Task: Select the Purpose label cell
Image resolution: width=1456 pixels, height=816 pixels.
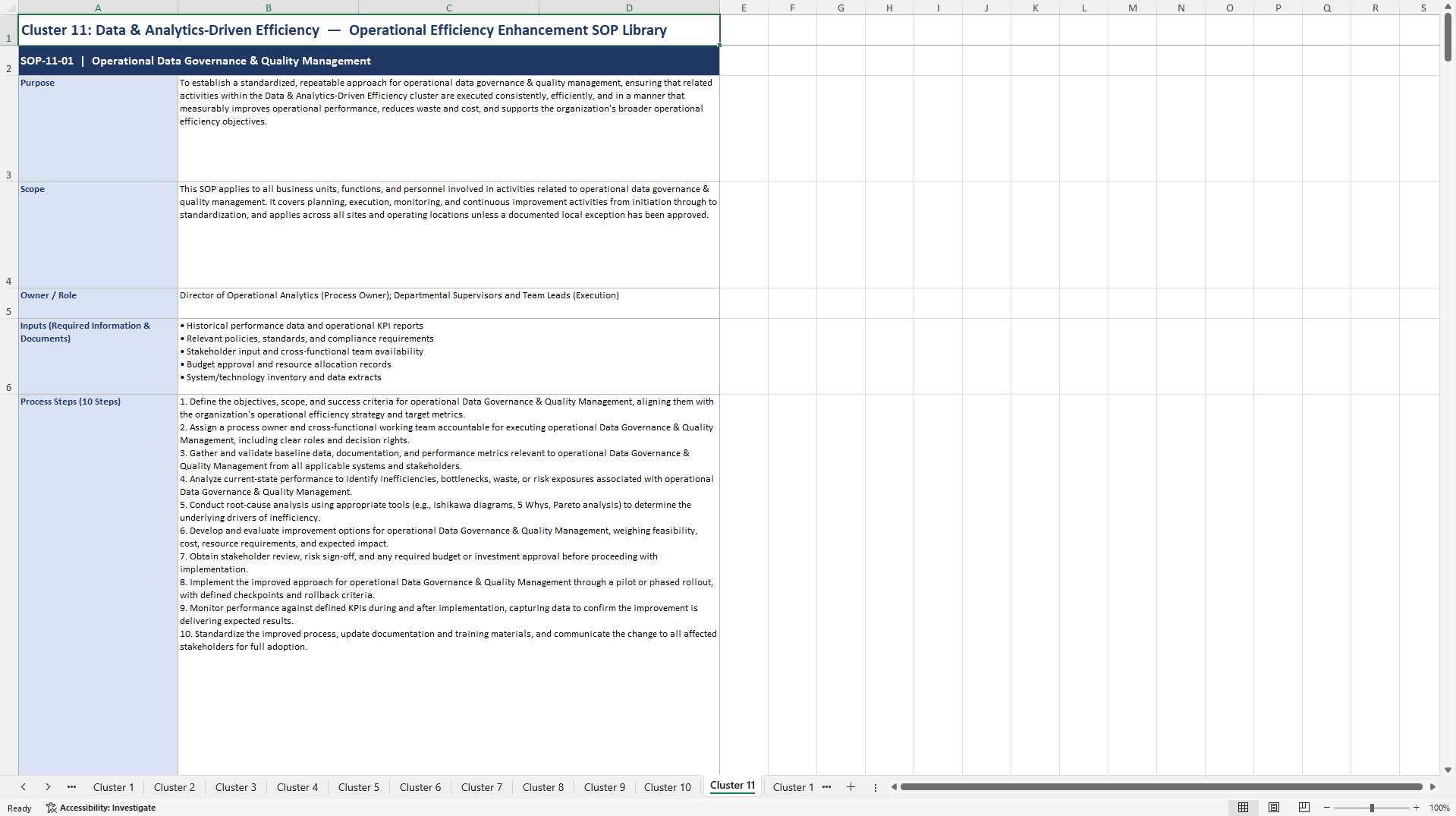Action: coord(98,128)
